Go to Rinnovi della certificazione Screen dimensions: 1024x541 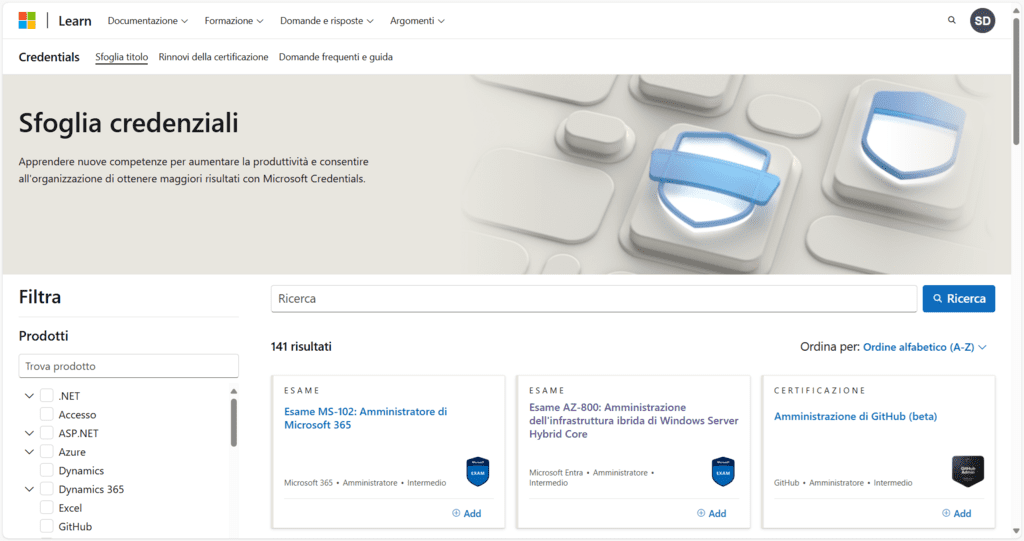pos(214,57)
